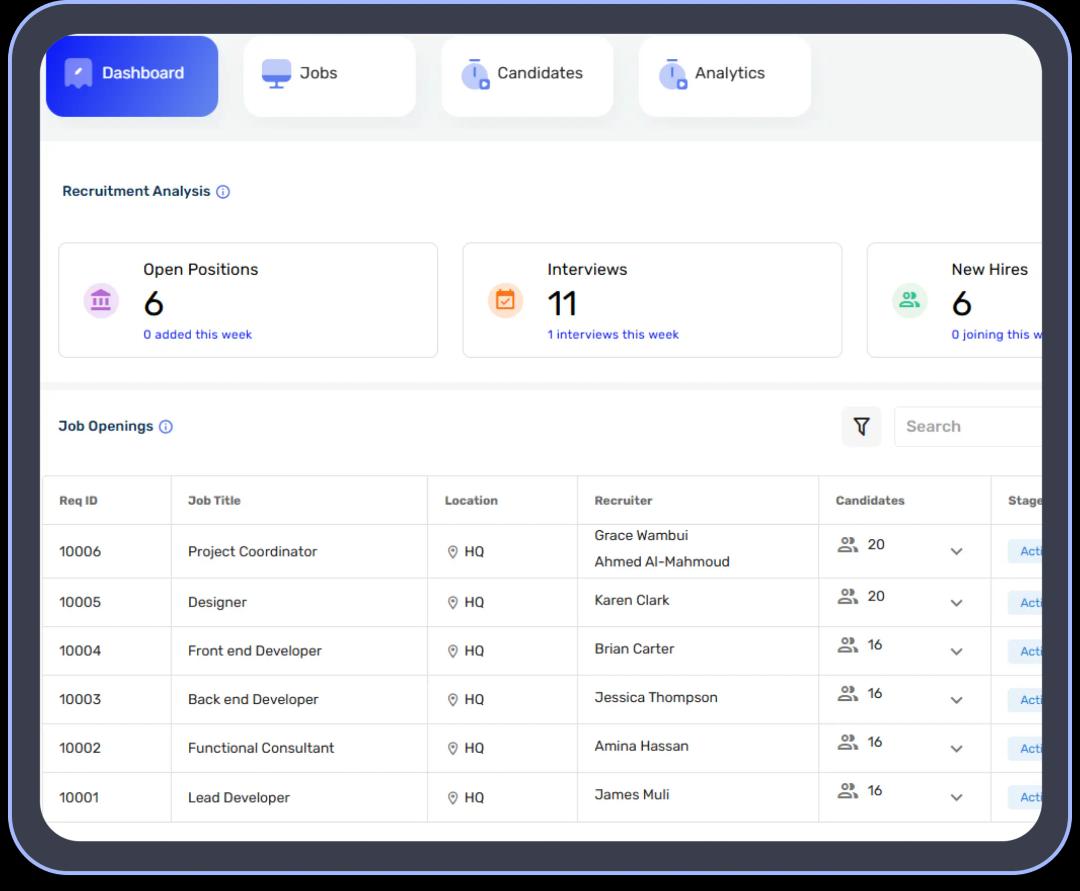Click the candidates icon in Designer row
This screenshot has width=1080, height=891.
(847, 596)
